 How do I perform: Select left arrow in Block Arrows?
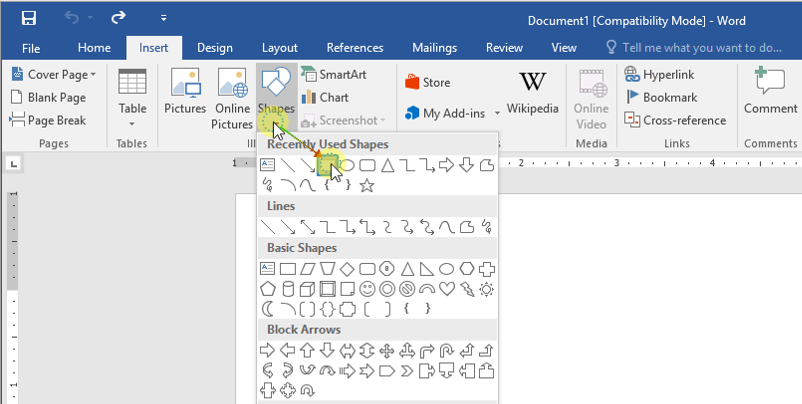point(287,350)
